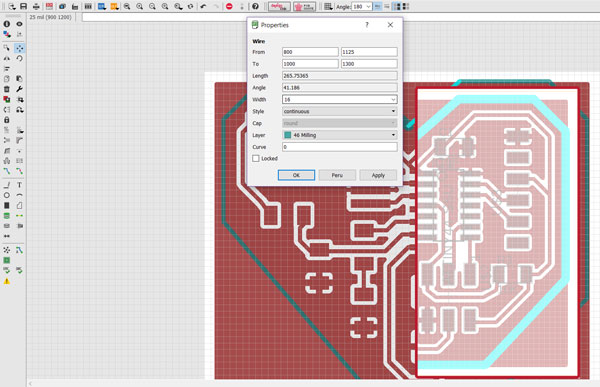
Task: Select the Info tool icon
Action: [7, 24]
